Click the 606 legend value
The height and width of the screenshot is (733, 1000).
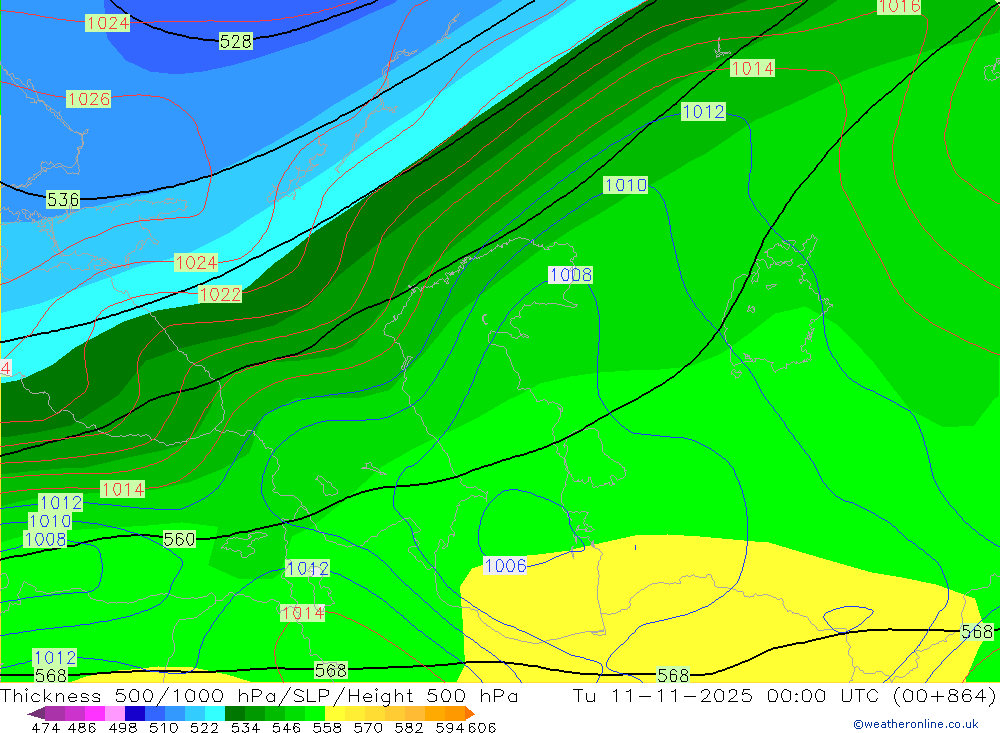(482, 727)
